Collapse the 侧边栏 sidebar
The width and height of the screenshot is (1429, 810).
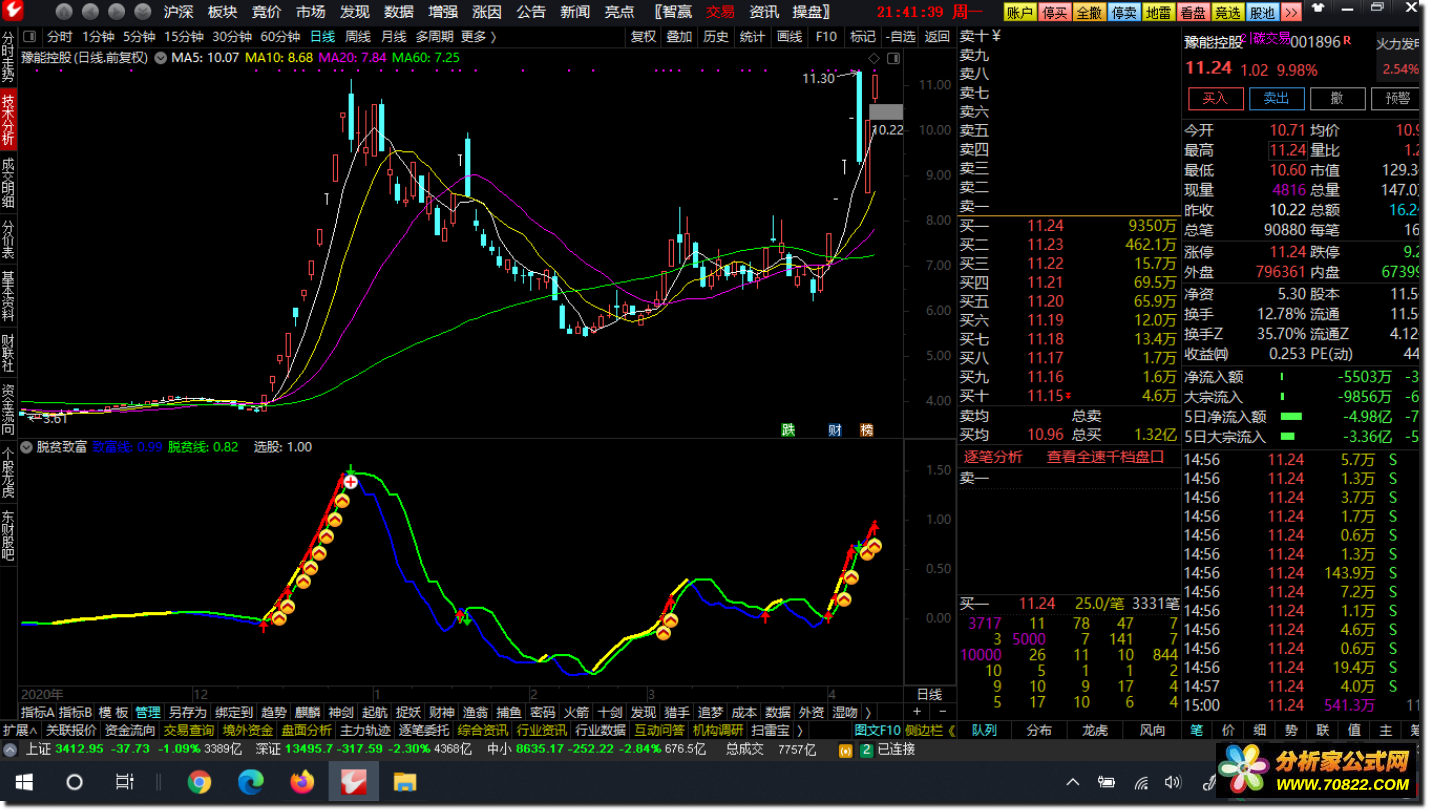click(930, 731)
